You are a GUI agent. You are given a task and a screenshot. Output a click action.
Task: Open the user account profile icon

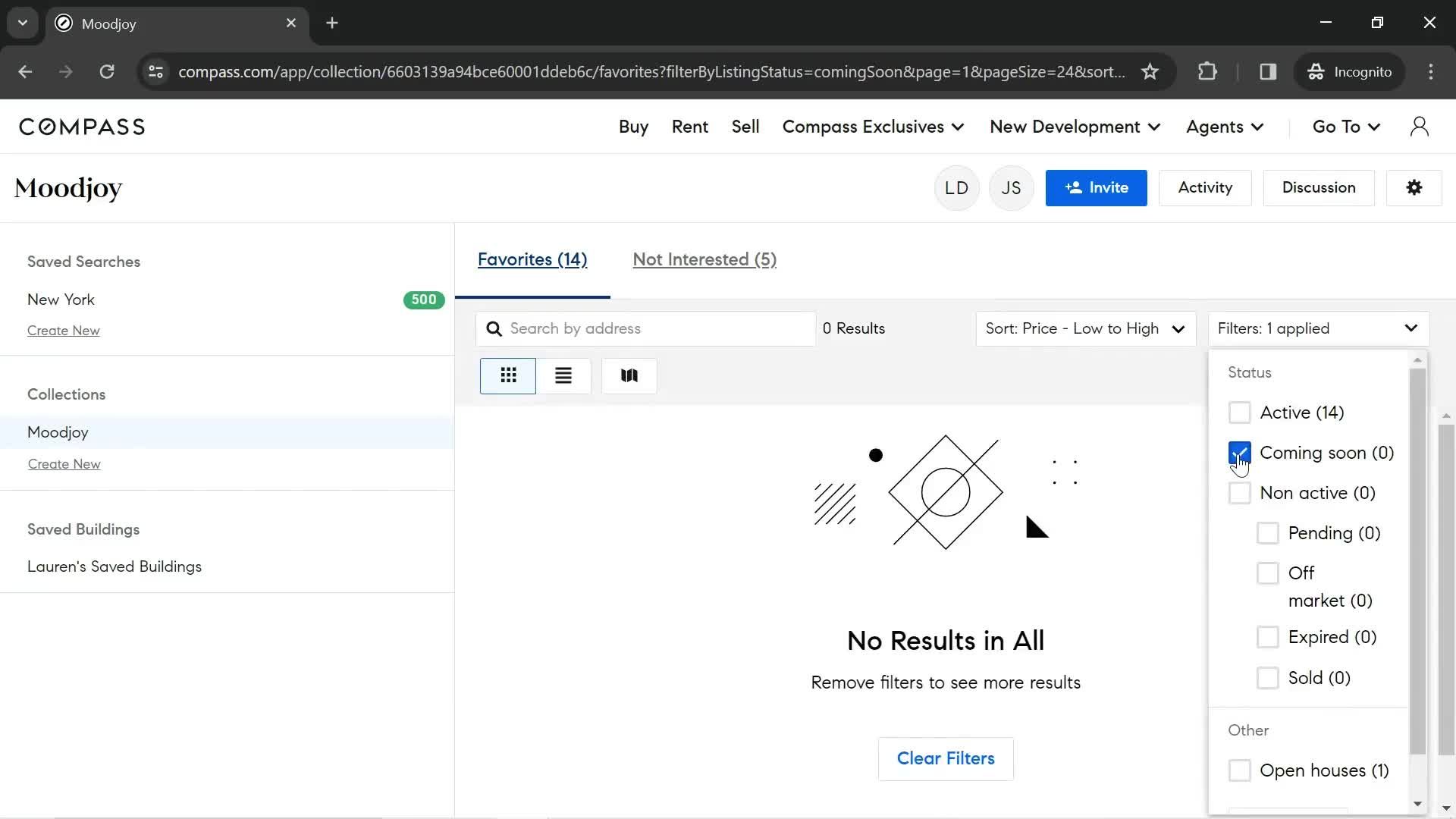click(x=1420, y=127)
